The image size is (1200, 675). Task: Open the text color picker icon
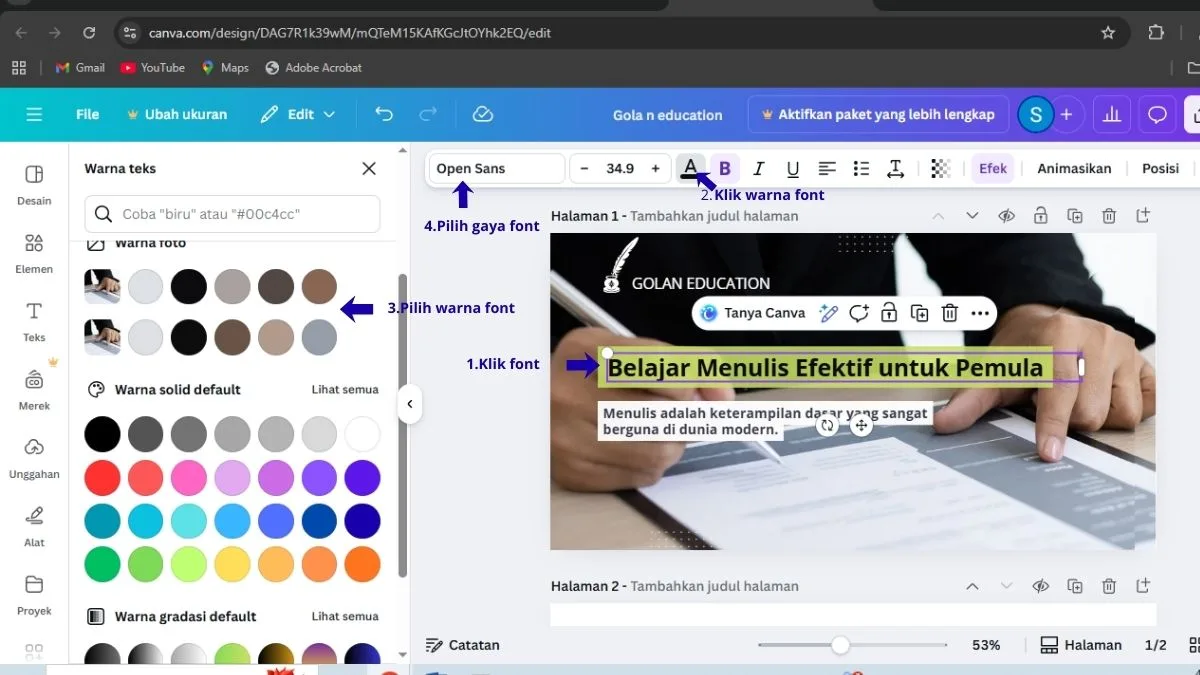click(x=690, y=168)
